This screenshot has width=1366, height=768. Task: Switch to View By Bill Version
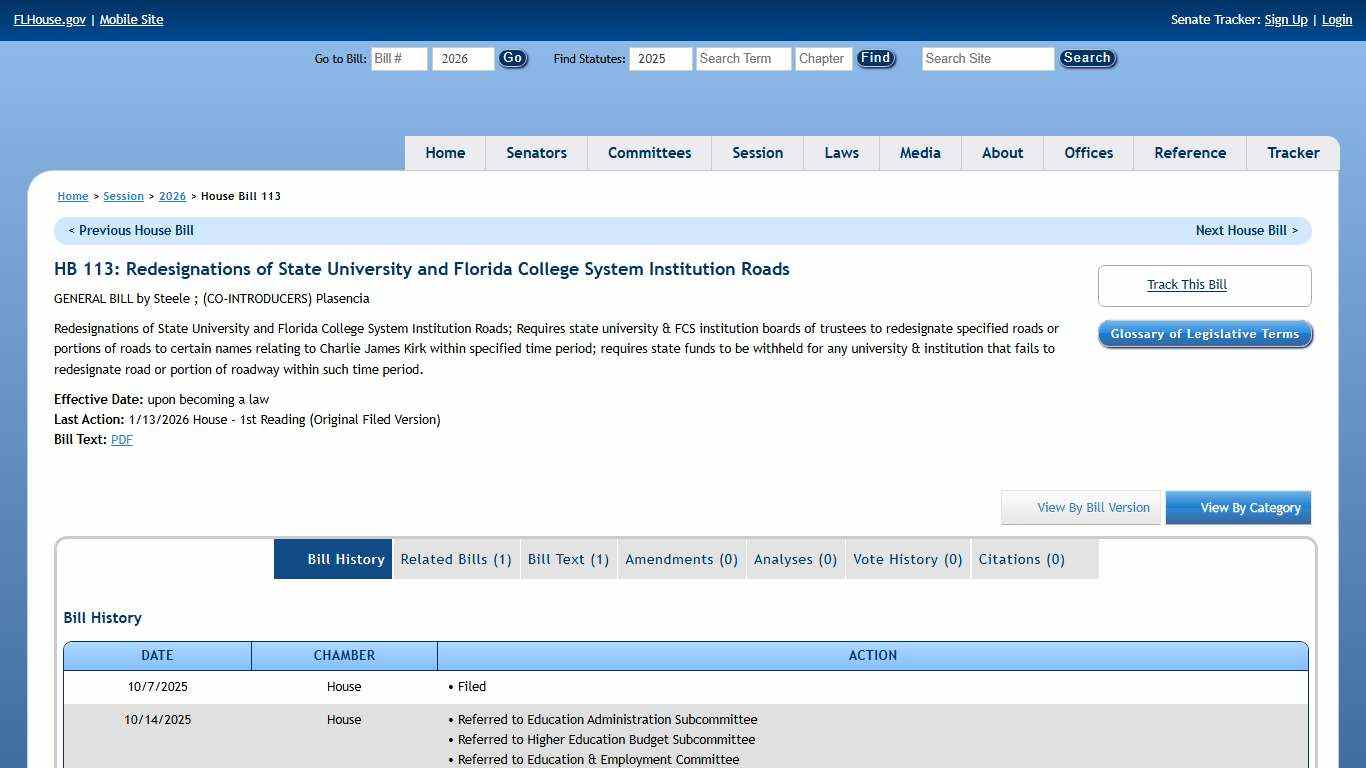pos(1081,508)
